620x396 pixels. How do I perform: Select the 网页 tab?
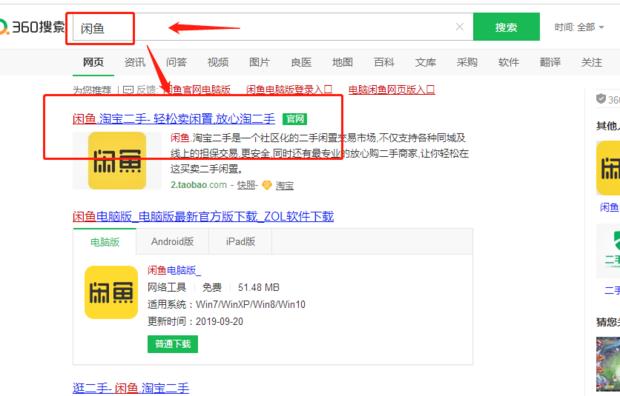93,62
